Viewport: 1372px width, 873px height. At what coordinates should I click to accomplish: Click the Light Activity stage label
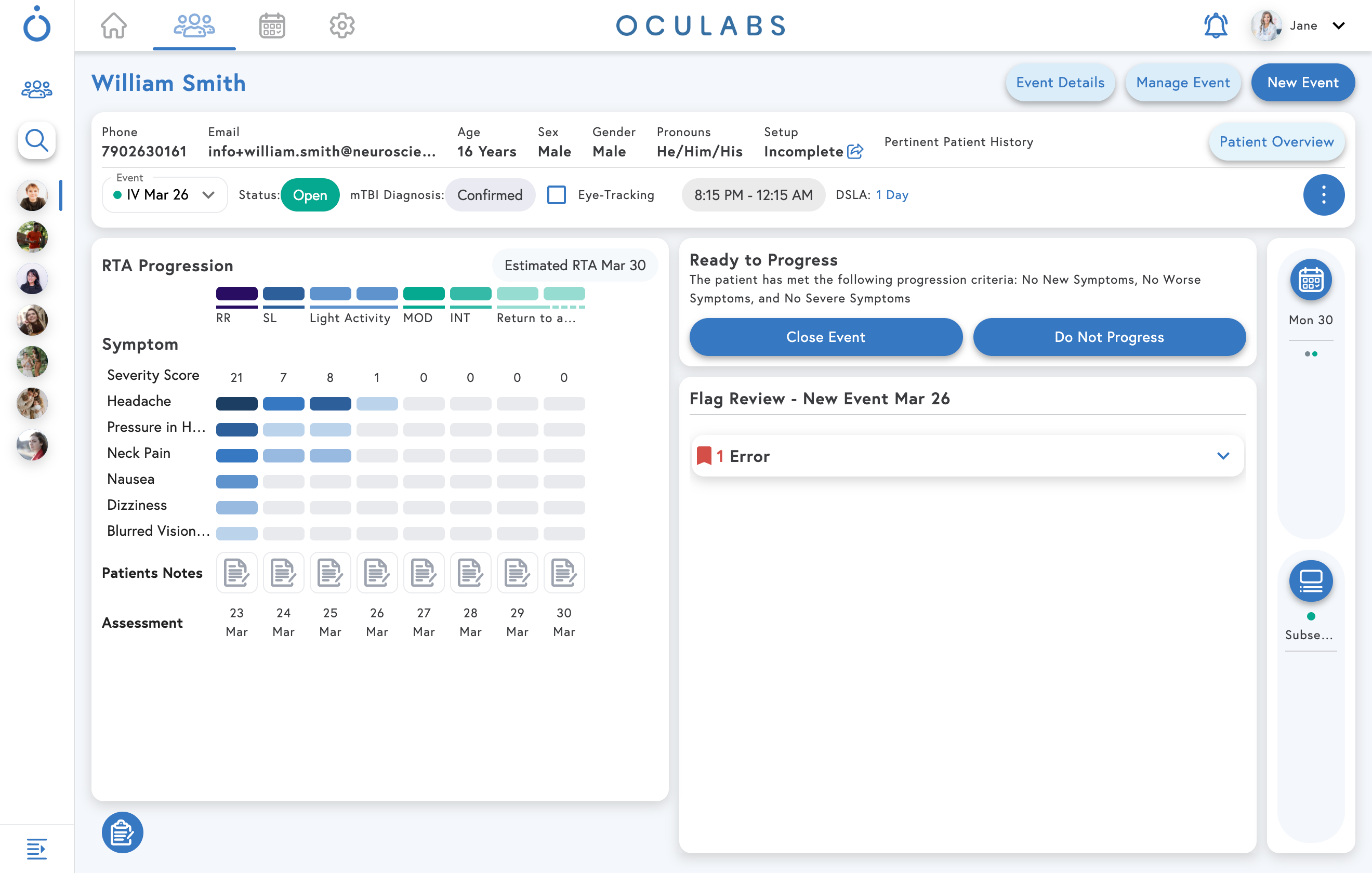[x=350, y=319]
